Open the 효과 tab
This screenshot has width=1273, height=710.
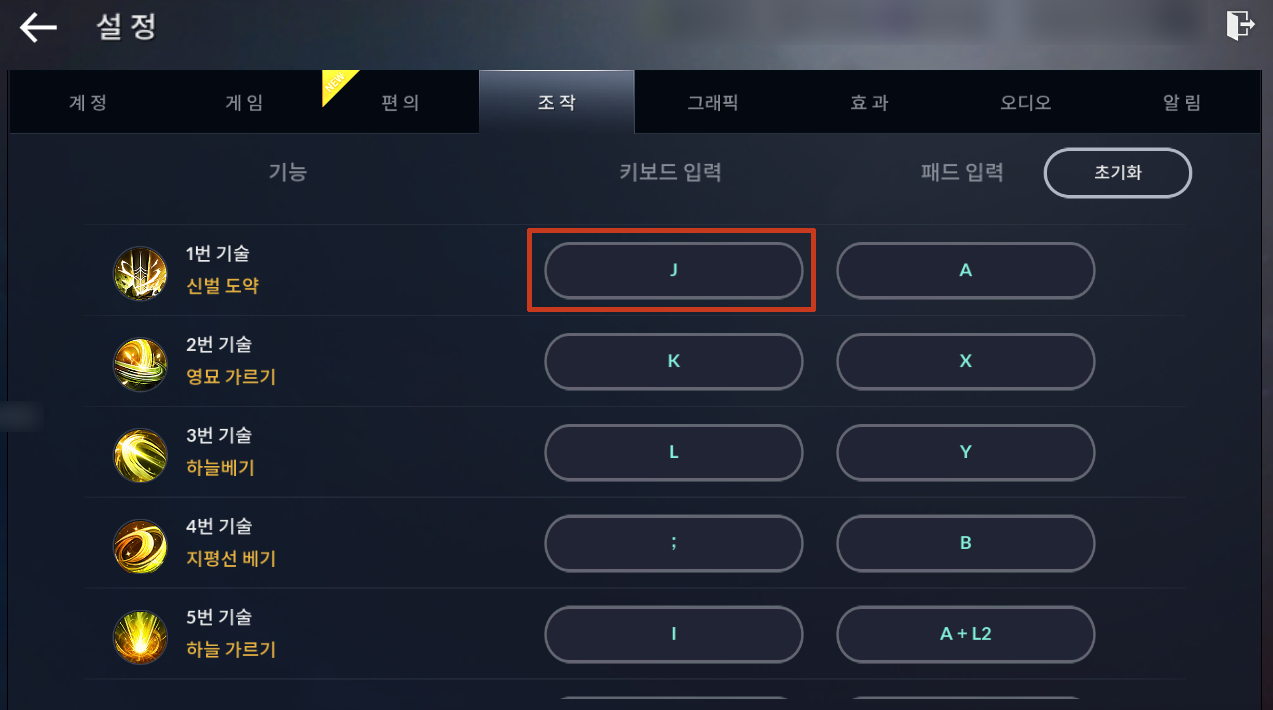pyautogui.click(x=869, y=102)
